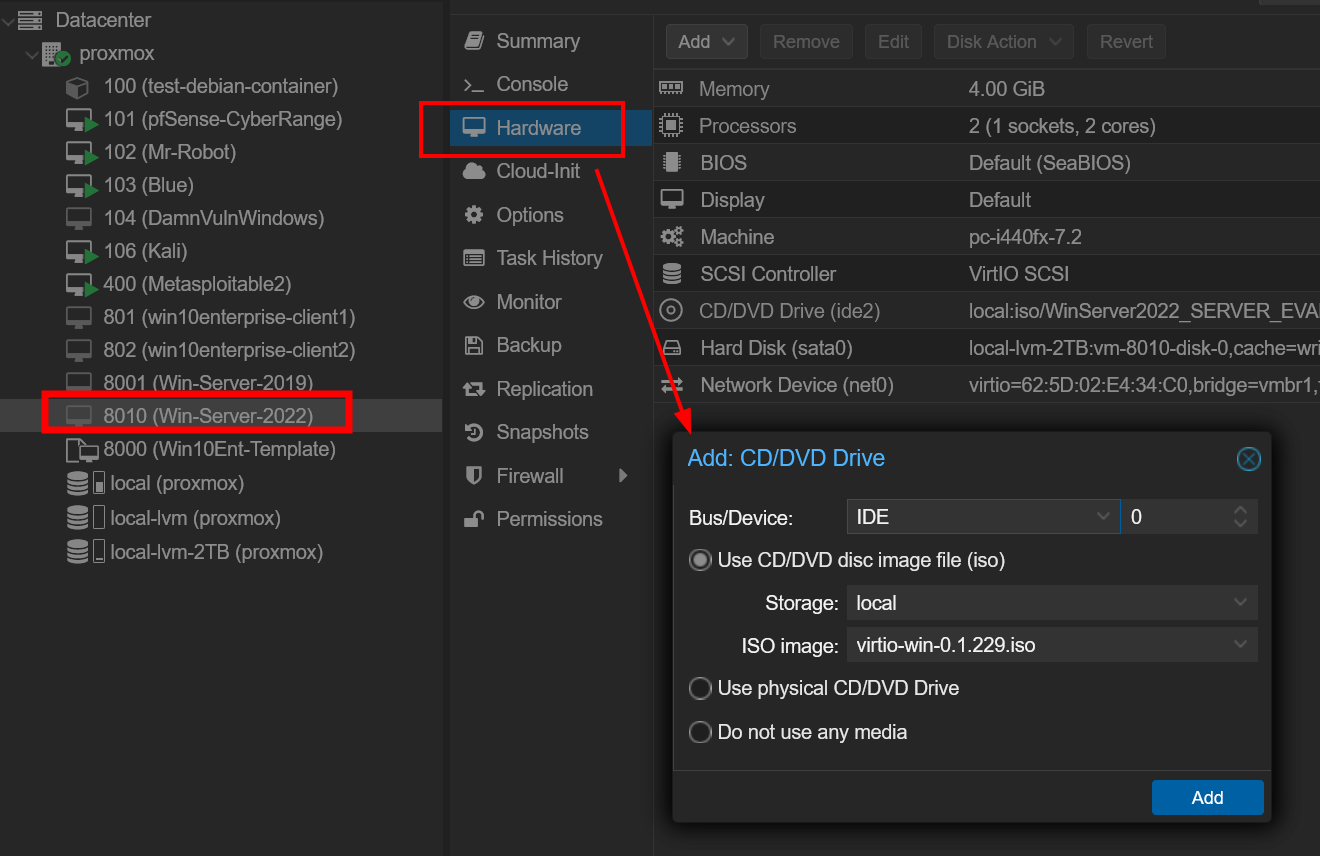Click the Monitor eye icon
The height and width of the screenshot is (856, 1320).
475,302
